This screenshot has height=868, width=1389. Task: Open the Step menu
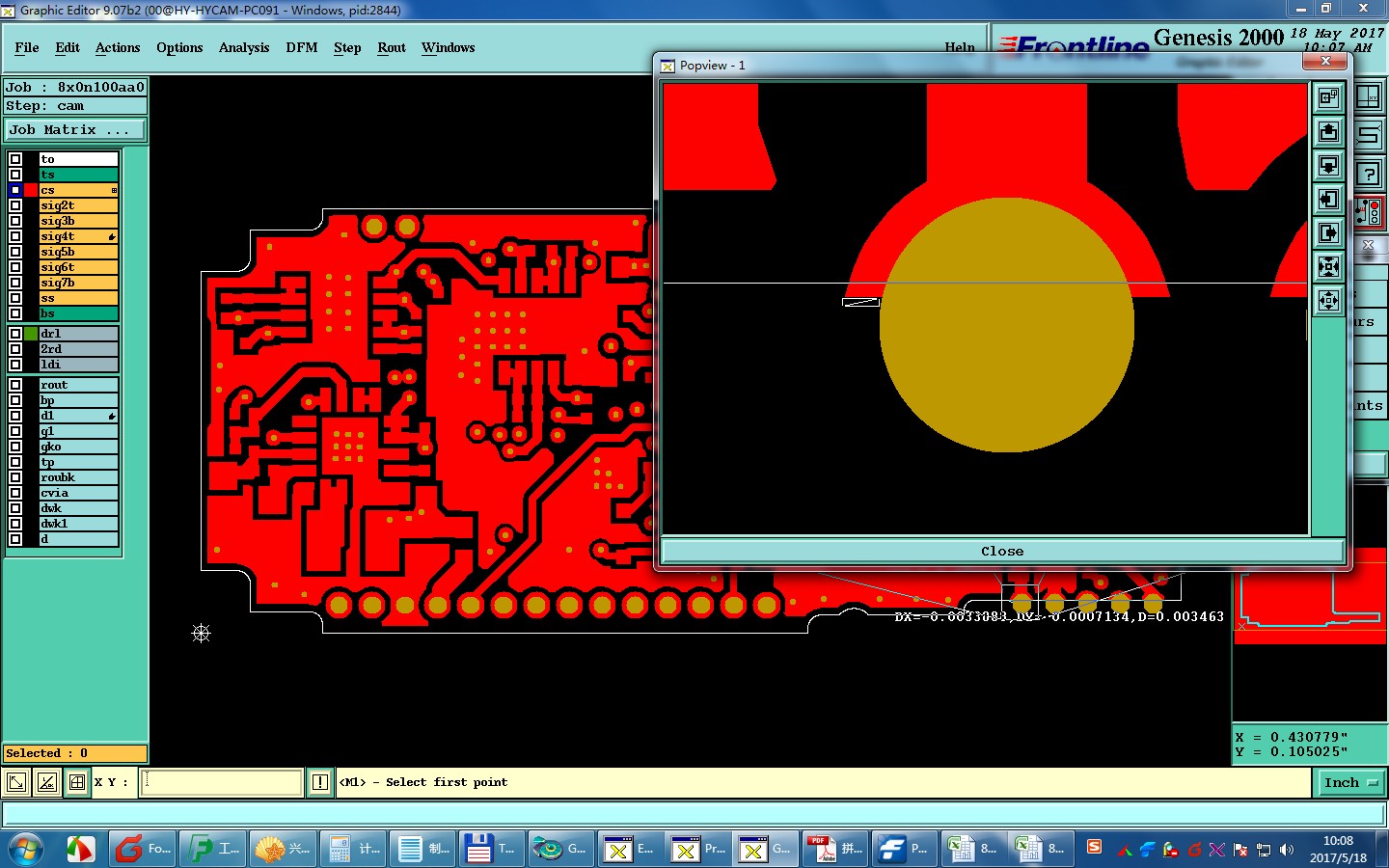347,47
